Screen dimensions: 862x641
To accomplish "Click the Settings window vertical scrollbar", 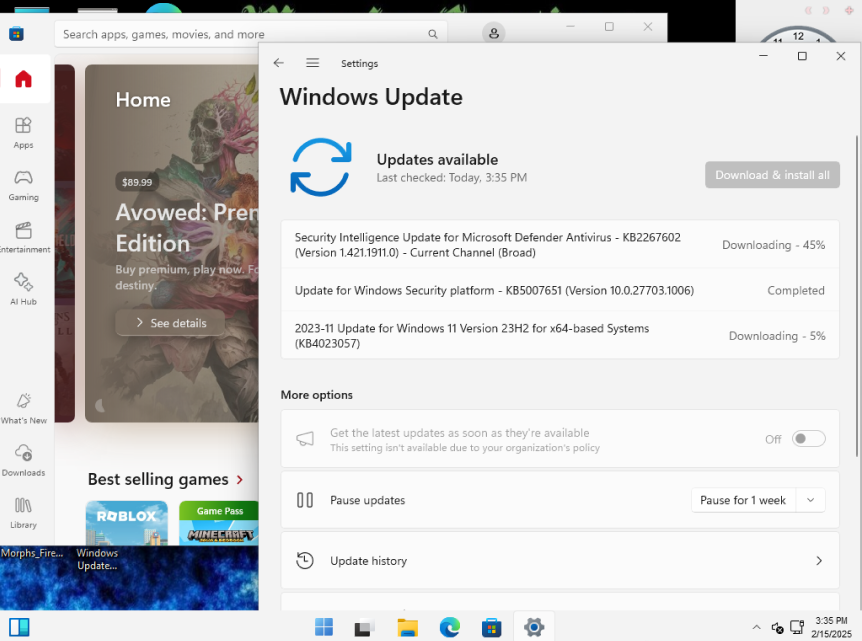I will click(857, 295).
